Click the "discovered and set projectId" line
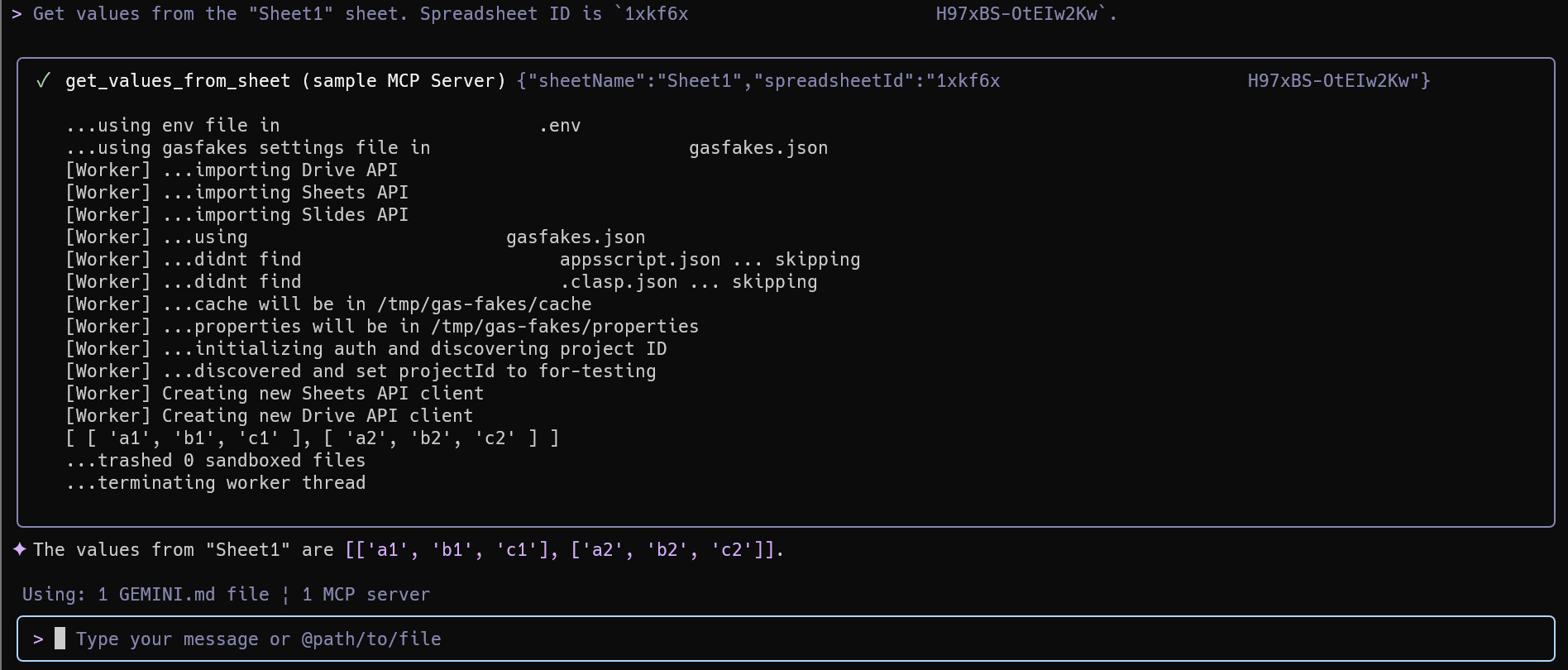Screen dimensions: 1568x670 [361, 371]
